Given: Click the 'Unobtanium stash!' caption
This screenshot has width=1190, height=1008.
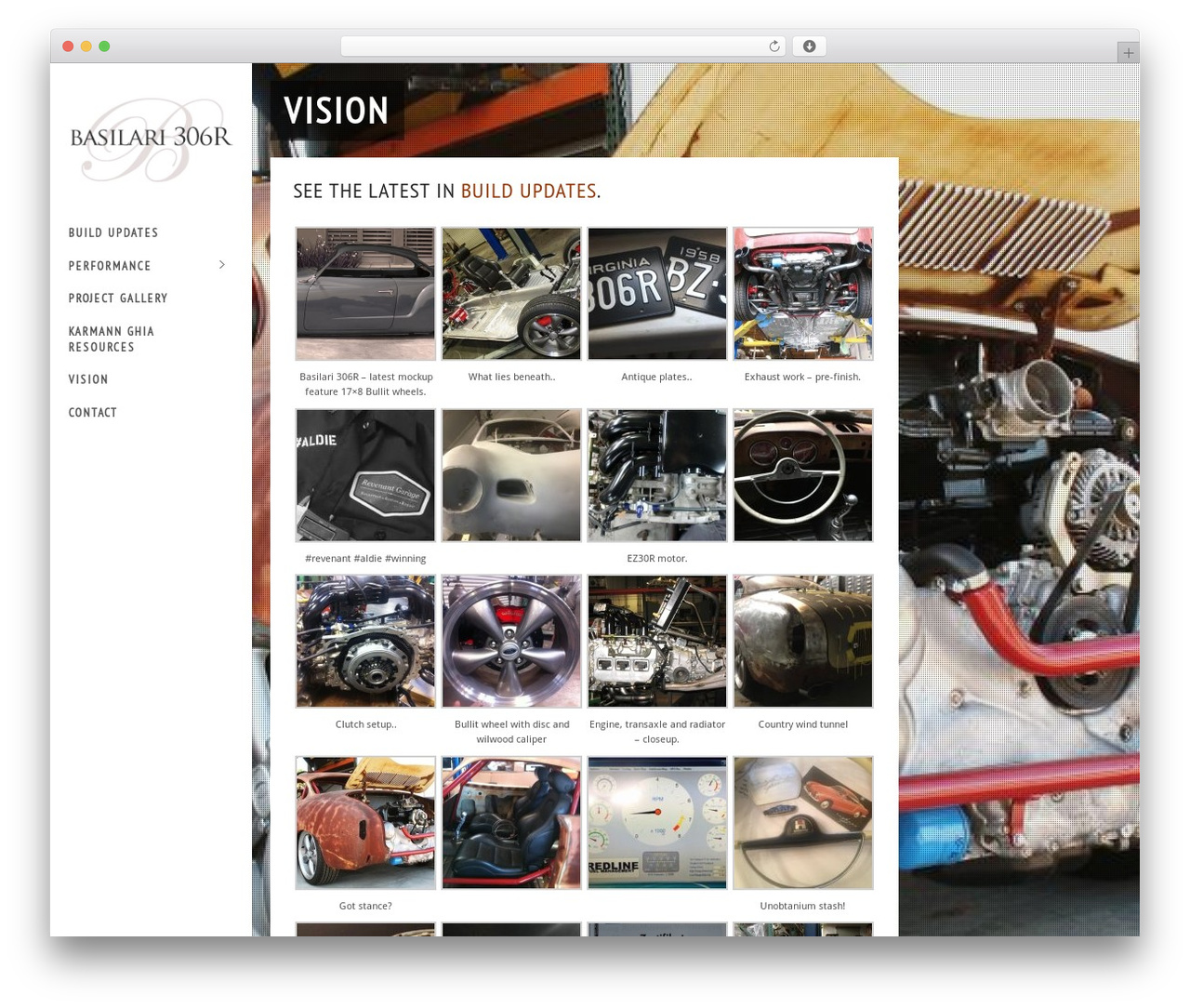Looking at the screenshot, I should (x=802, y=906).
